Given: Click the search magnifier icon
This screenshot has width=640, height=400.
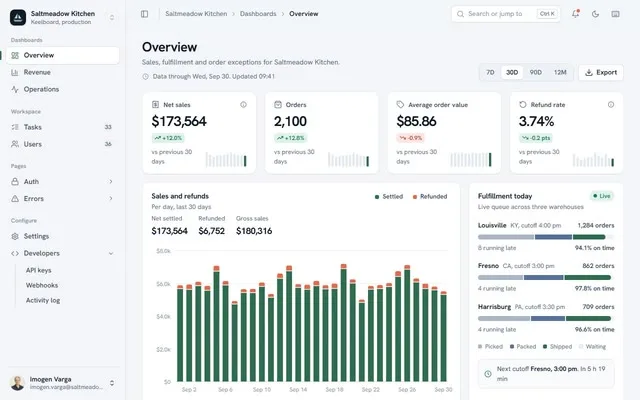Looking at the screenshot, I should pyautogui.click(x=460, y=14).
